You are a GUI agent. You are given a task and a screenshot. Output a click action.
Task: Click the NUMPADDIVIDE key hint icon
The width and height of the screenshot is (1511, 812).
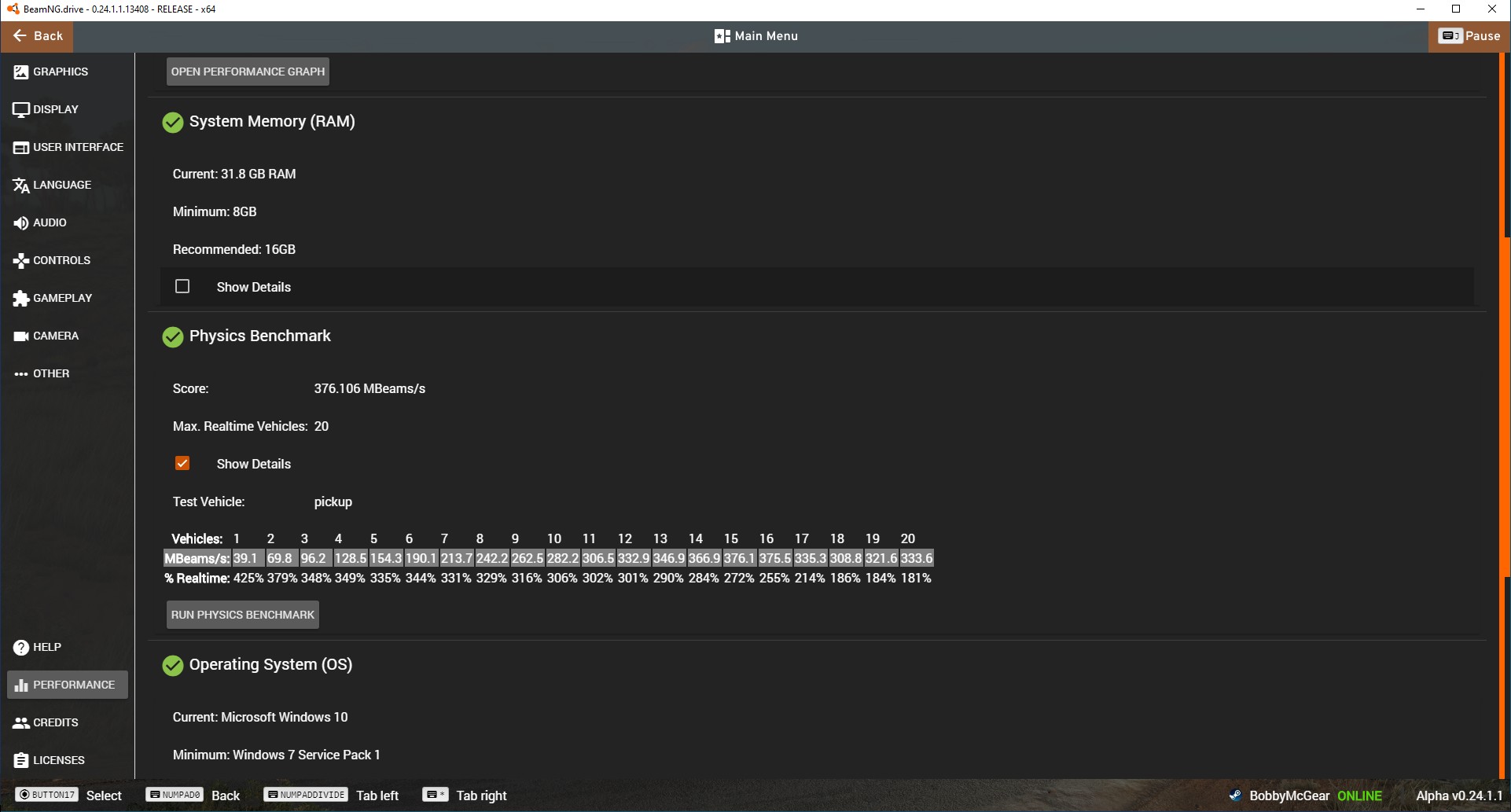click(x=305, y=795)
